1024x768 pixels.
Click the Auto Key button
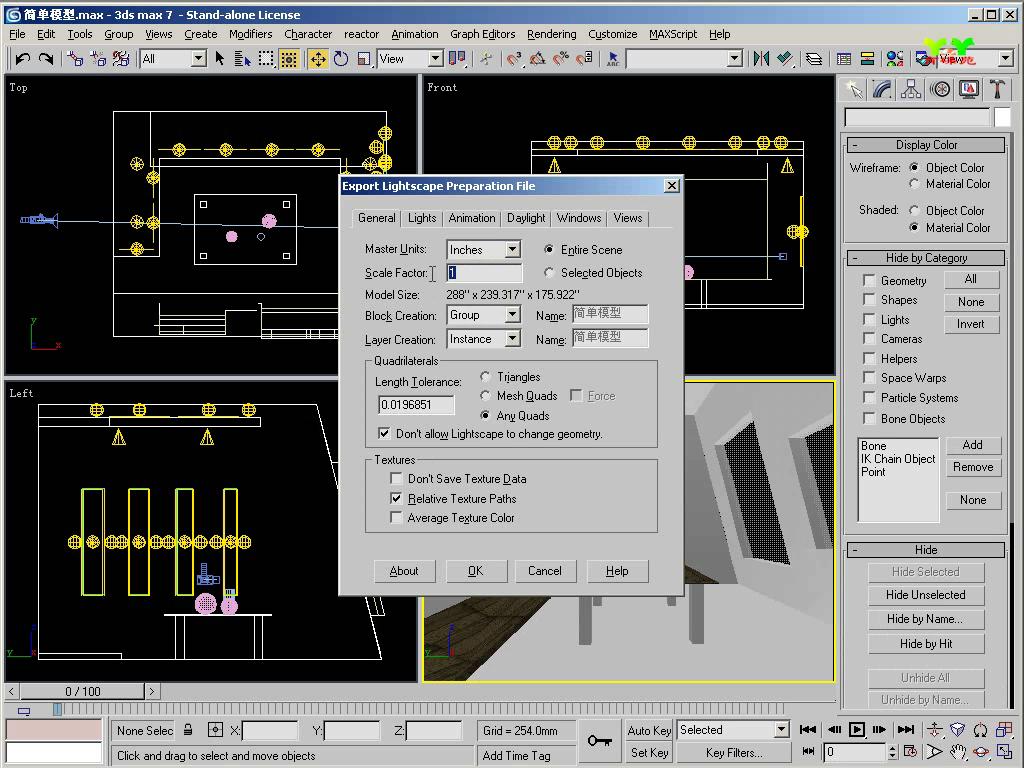pyautogui.click(x=649, y=730)
